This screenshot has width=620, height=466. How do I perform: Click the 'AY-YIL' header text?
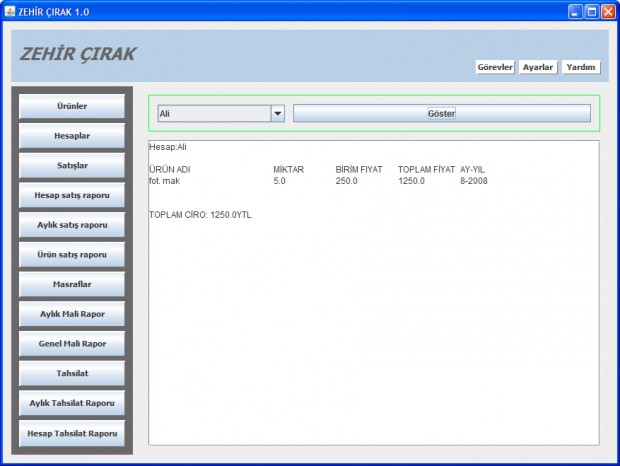(472, 170)
